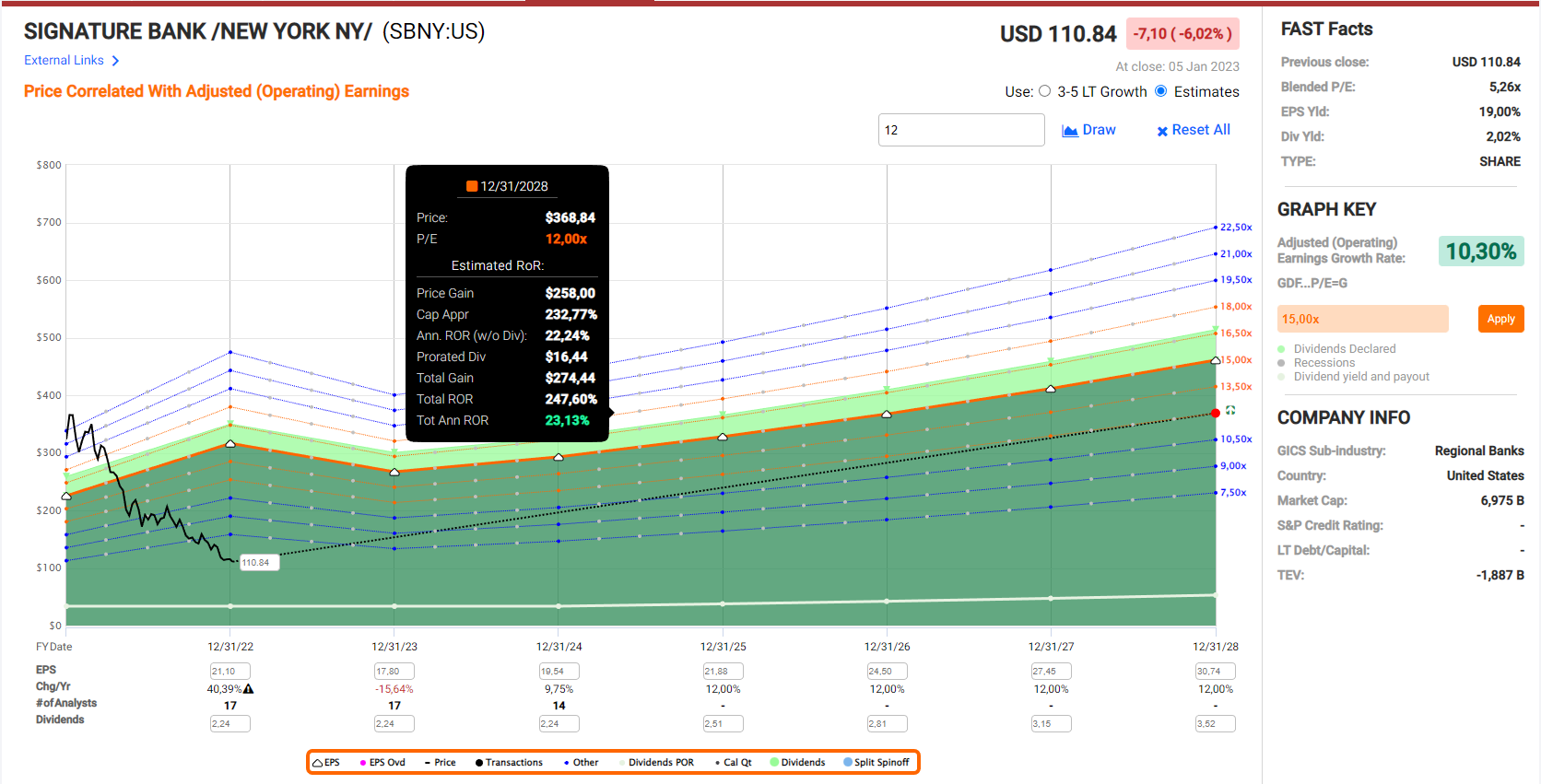The image size is (1541, 784).
Task: Toggle the Dividends legend entry
Action: coord(797,762)
